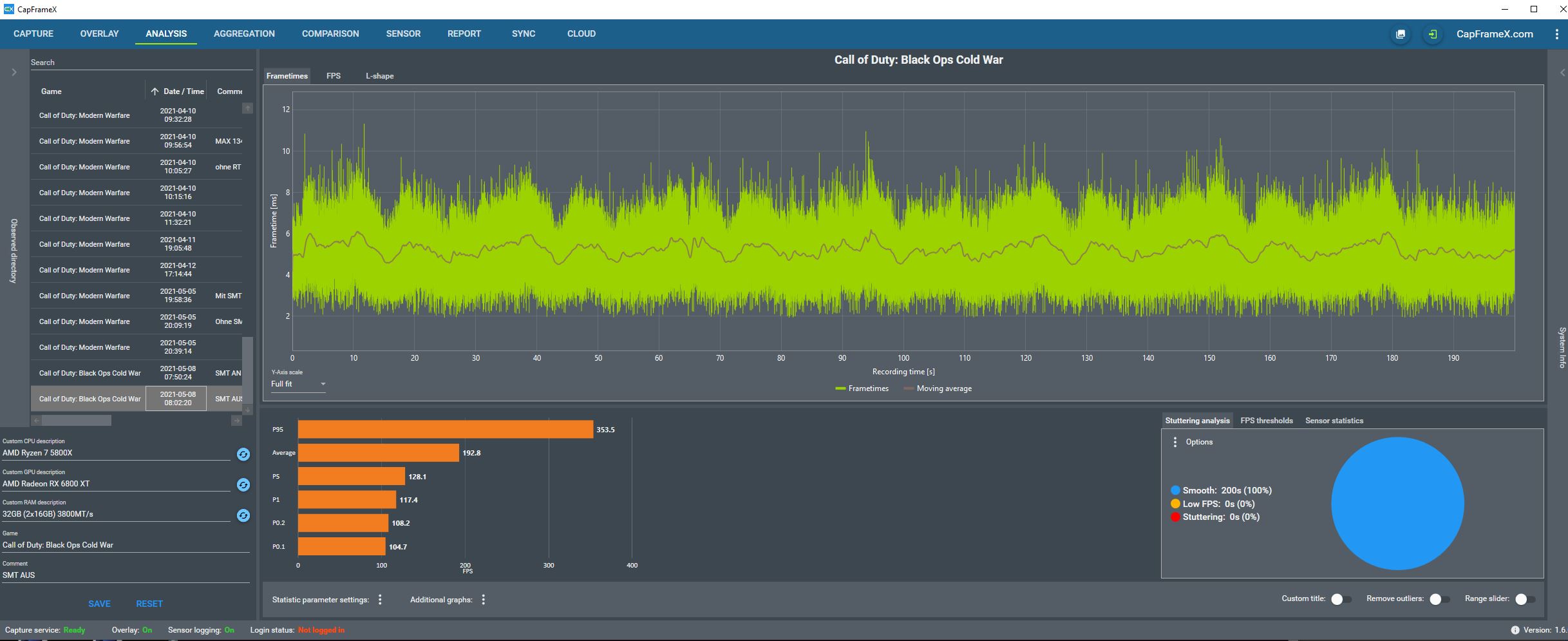Click the P95 bar showing 353.5
Image resolution: width=1568 pixels, height=641 pixels.
446,430
